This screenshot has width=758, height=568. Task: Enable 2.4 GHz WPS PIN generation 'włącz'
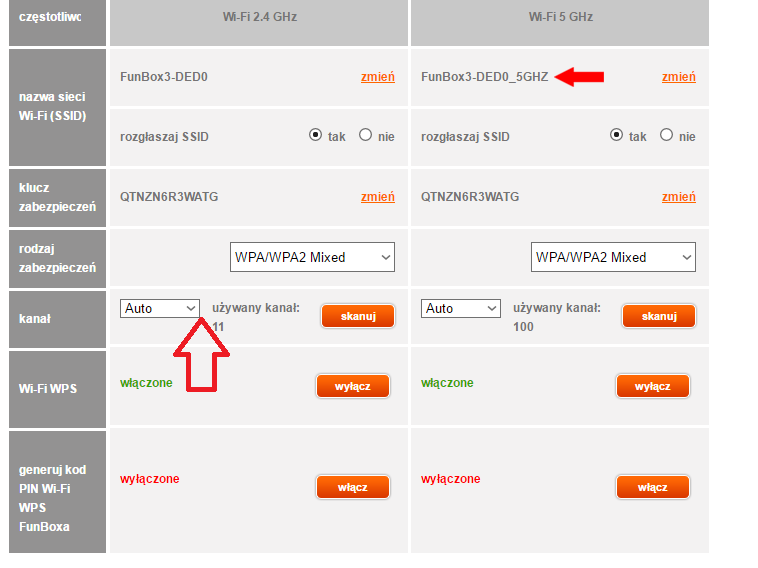[x=353, y=487]
